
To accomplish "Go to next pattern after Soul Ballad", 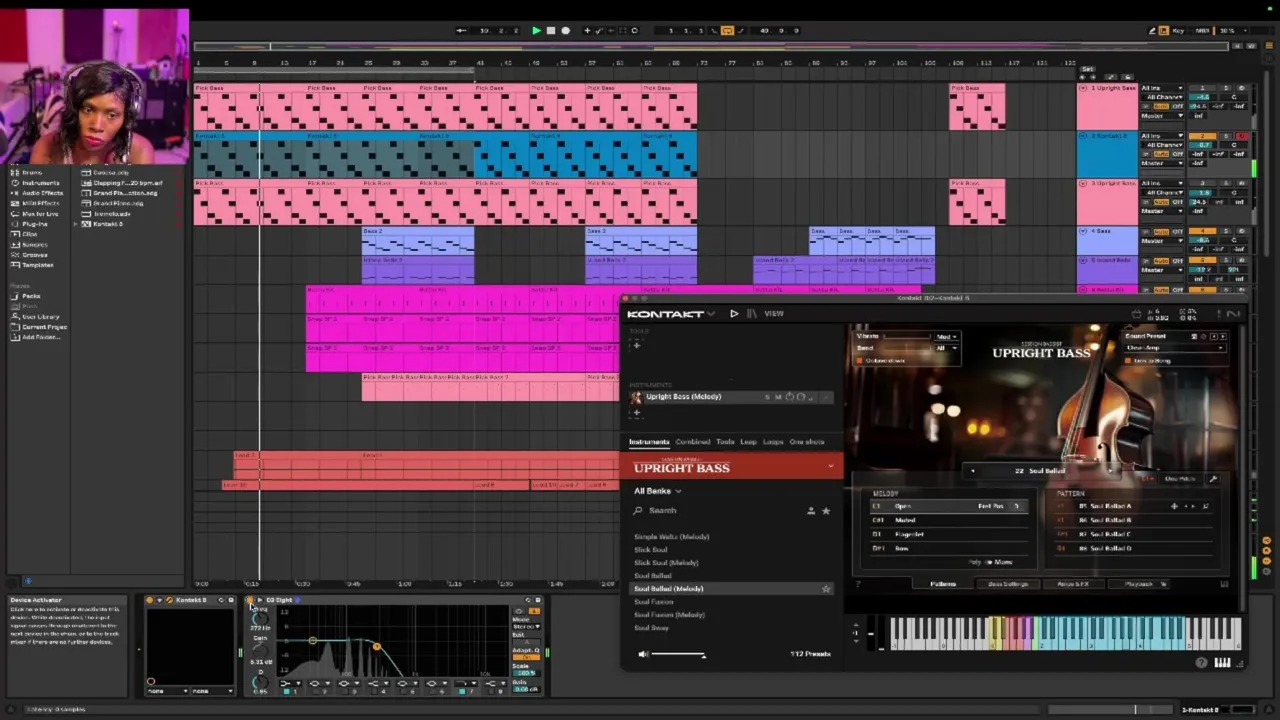I will coord(1111,471).
